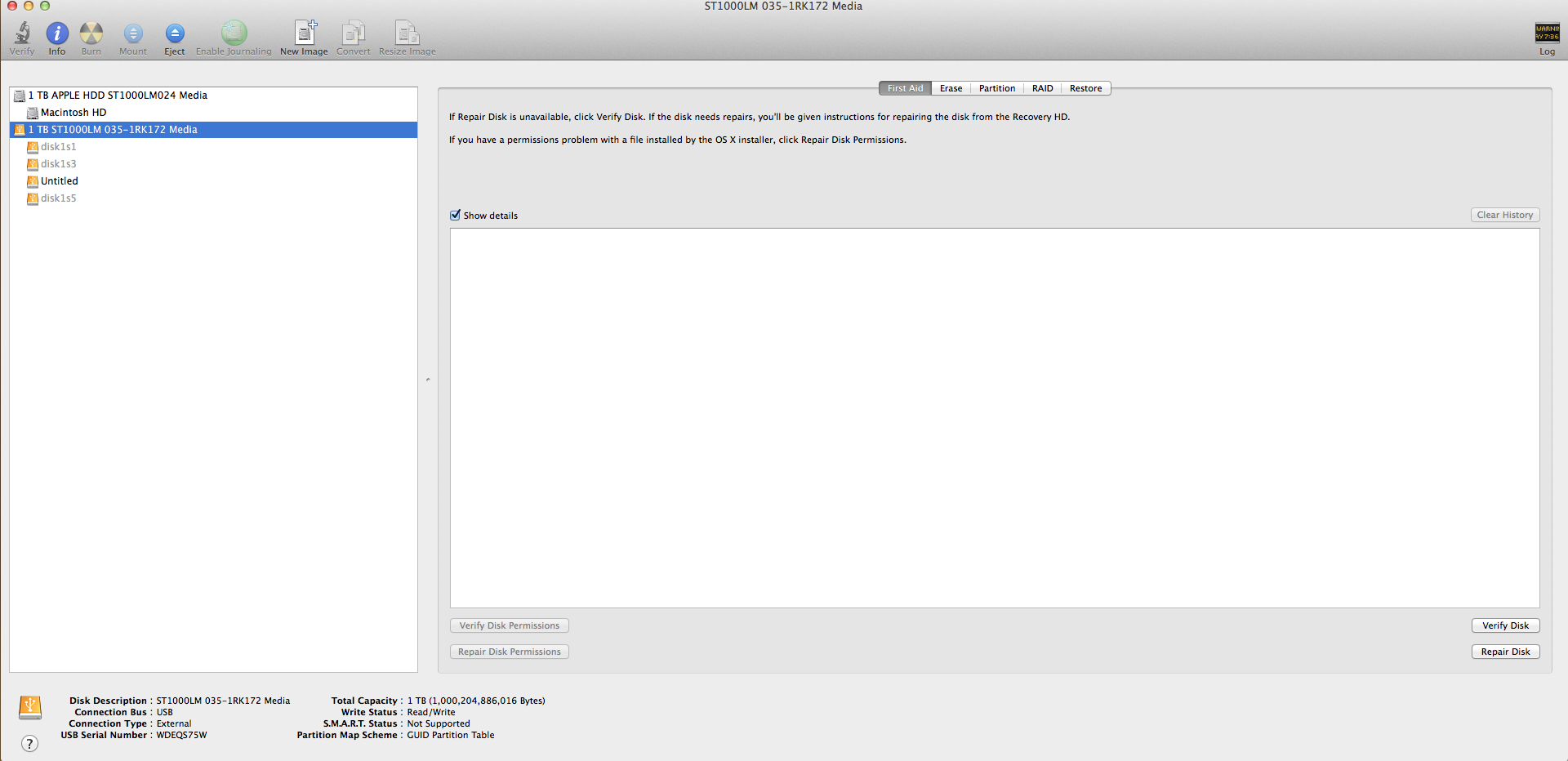Screen dimensions: 1568x761
Task: Open the Info toolbar icon
Action: [x=57, y=33]
